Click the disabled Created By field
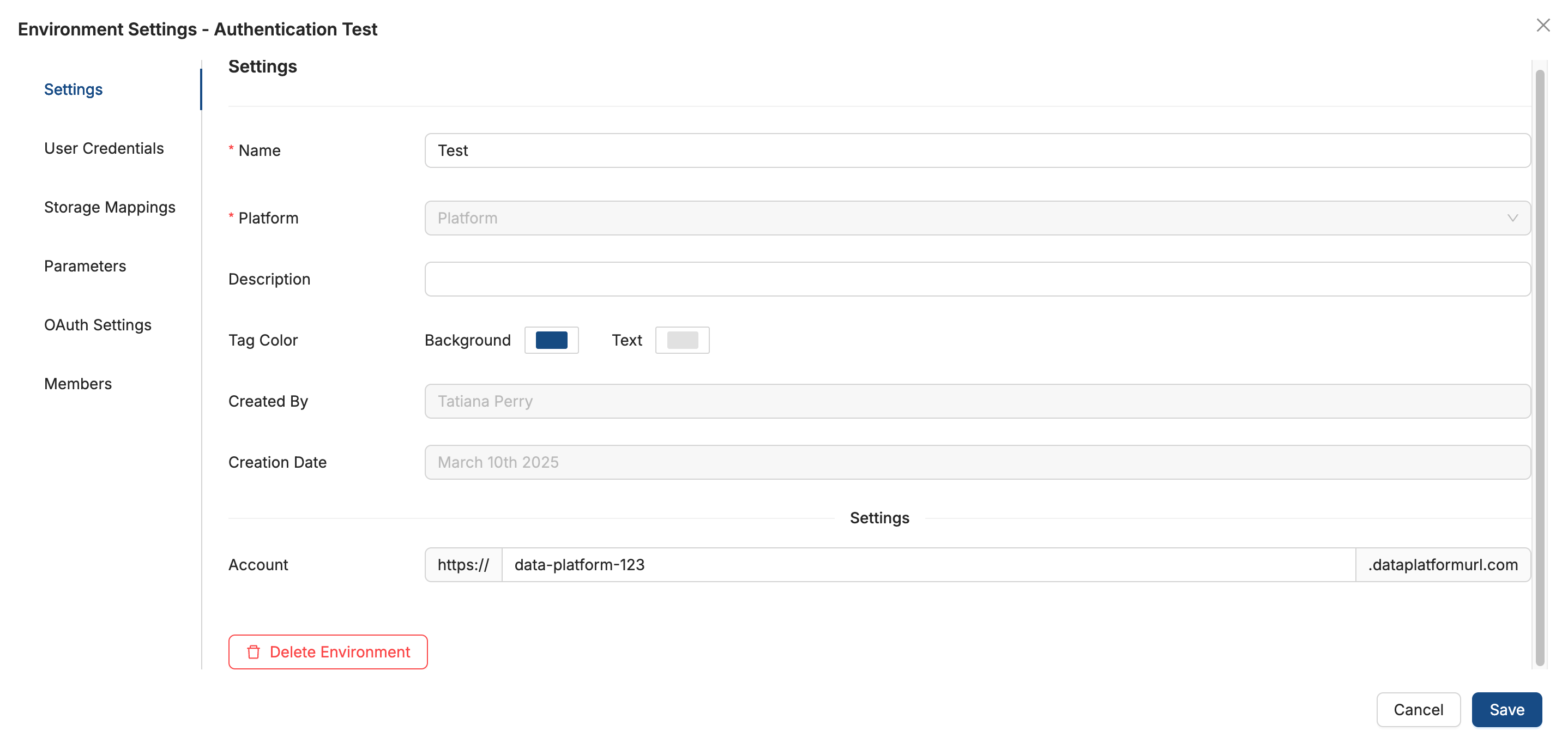This screenshot has height=749, width=1568. 976,402
